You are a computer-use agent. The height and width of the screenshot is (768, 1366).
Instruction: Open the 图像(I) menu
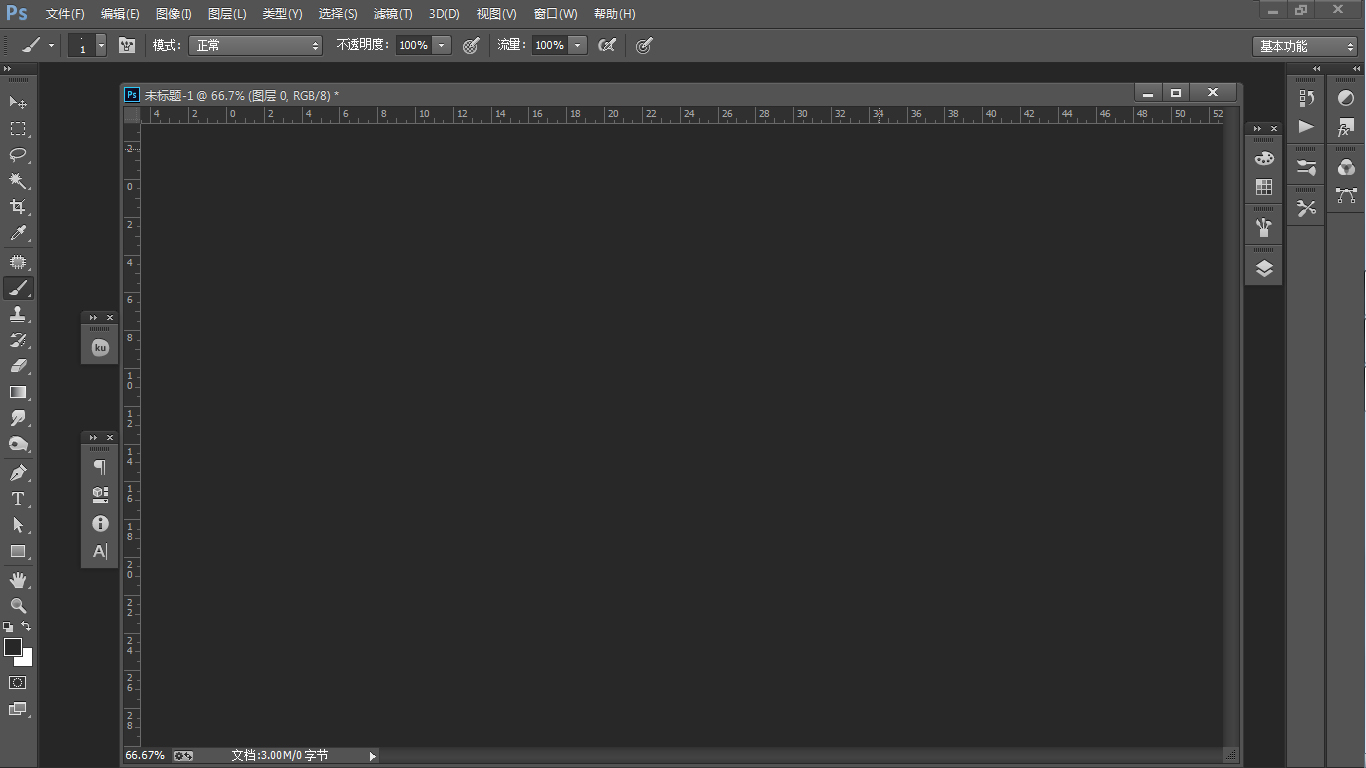174,14
